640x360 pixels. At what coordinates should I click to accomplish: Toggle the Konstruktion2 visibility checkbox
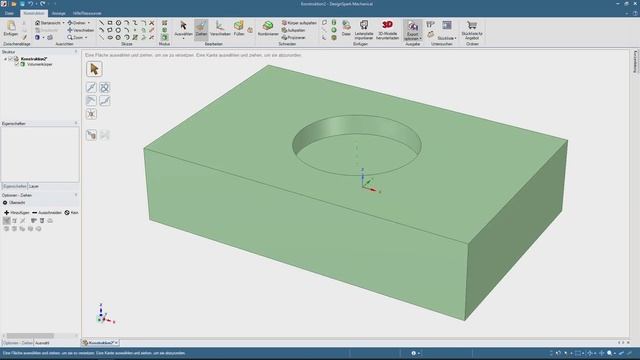(x=11, y=59)
